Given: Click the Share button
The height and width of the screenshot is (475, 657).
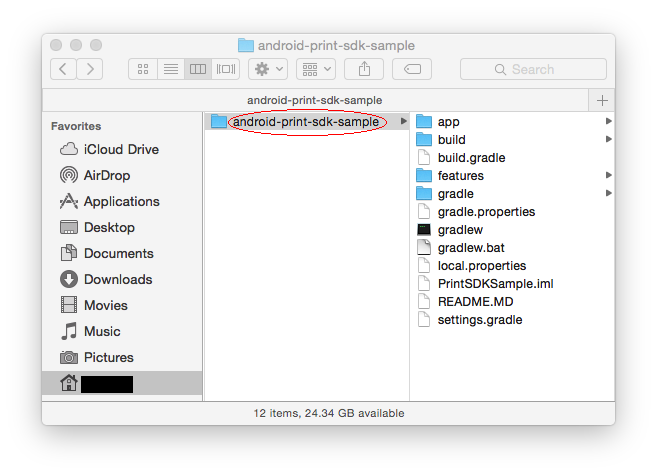Looking at the screenshot, I should [x=364, y=69].
